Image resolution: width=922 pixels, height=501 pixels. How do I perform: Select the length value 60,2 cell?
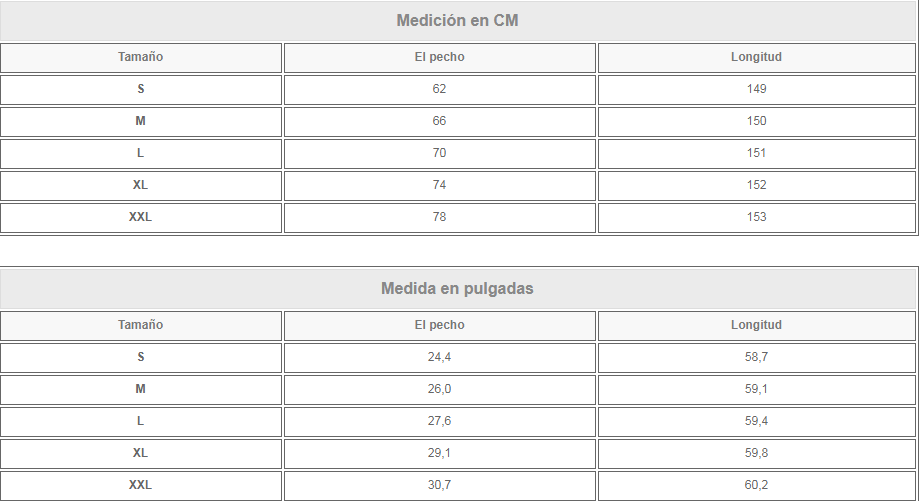(x=756, y=485)
